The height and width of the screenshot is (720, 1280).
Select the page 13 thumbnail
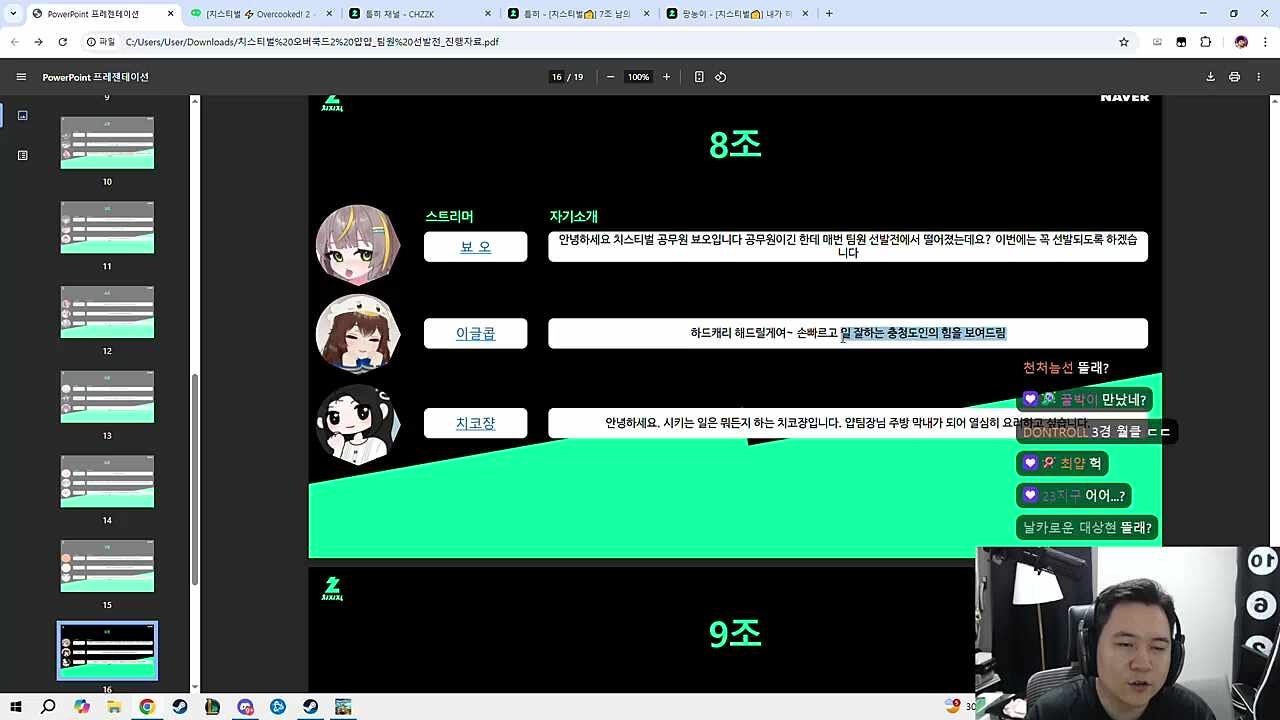click(x=107, y=397)
